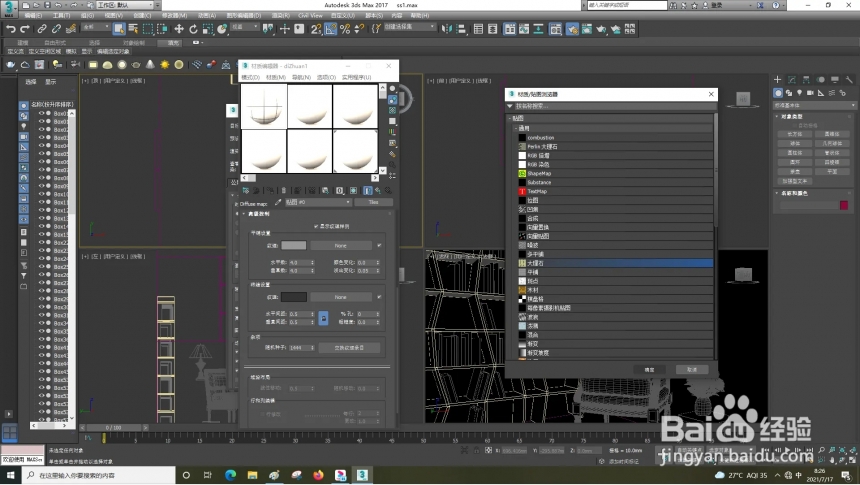Open the 编辑(E) menu
This screenshot has width=860, height=485.
click(33, 15)
